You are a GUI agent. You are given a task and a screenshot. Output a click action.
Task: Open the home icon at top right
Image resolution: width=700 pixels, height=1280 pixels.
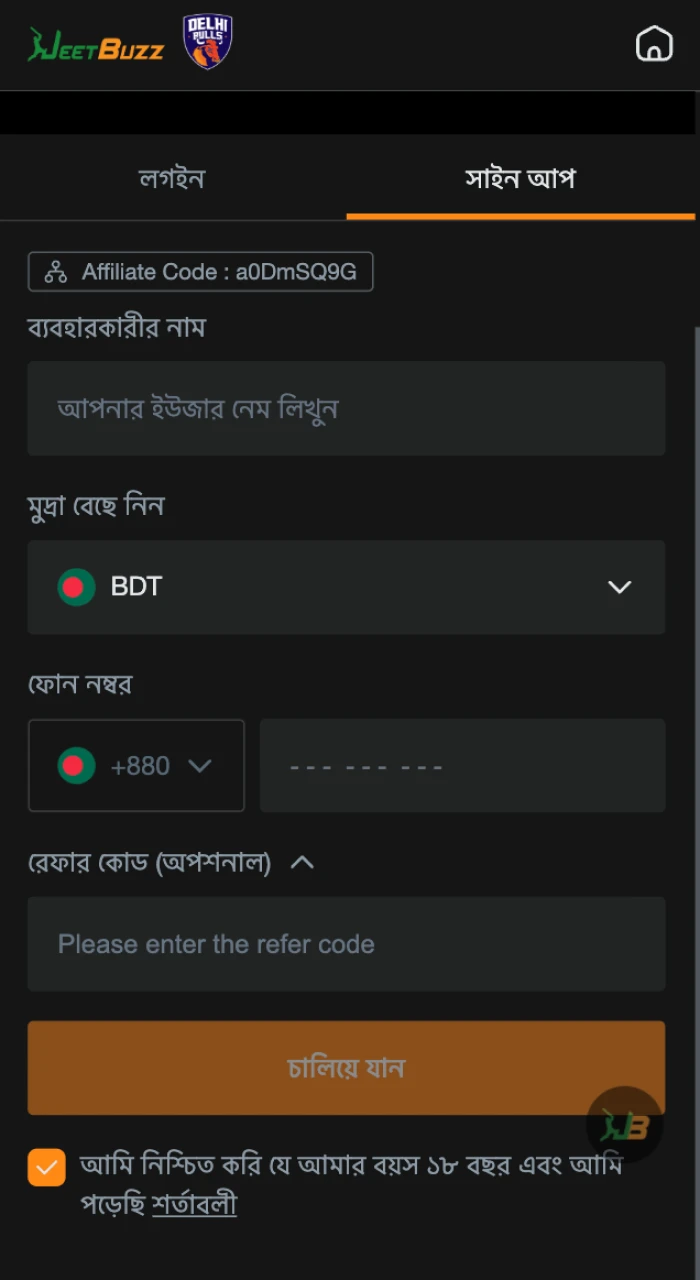654,44
